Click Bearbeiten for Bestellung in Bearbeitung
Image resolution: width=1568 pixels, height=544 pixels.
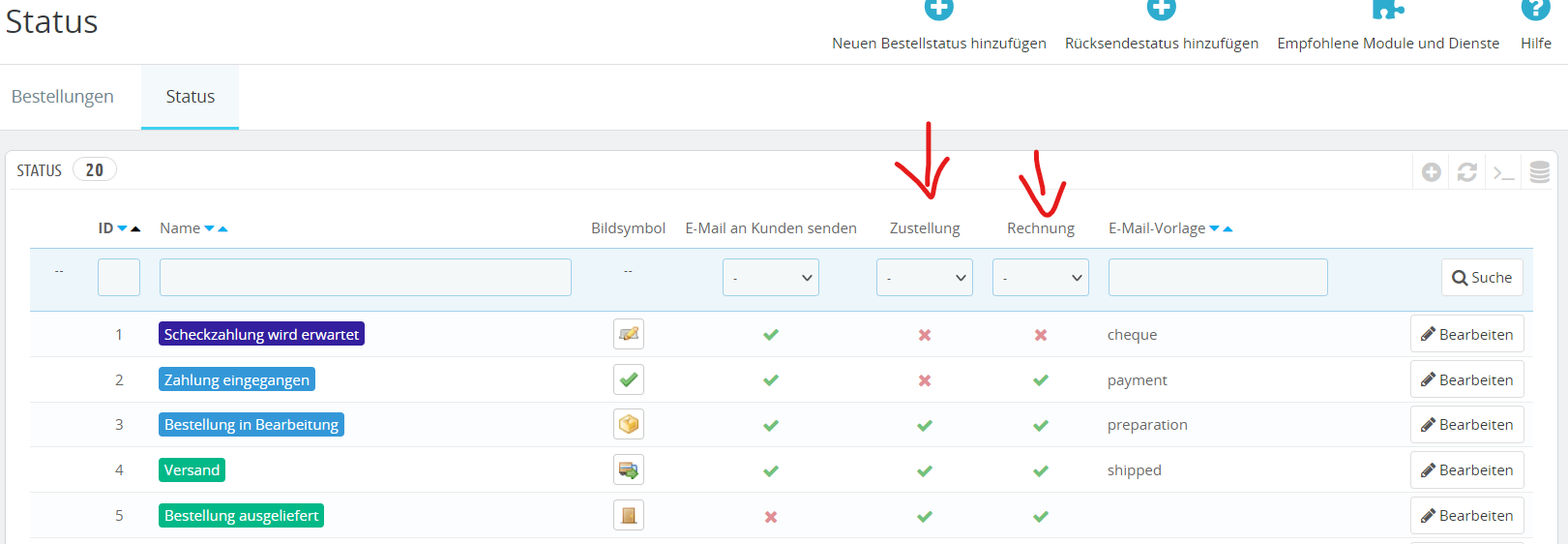click(1467, 424)
